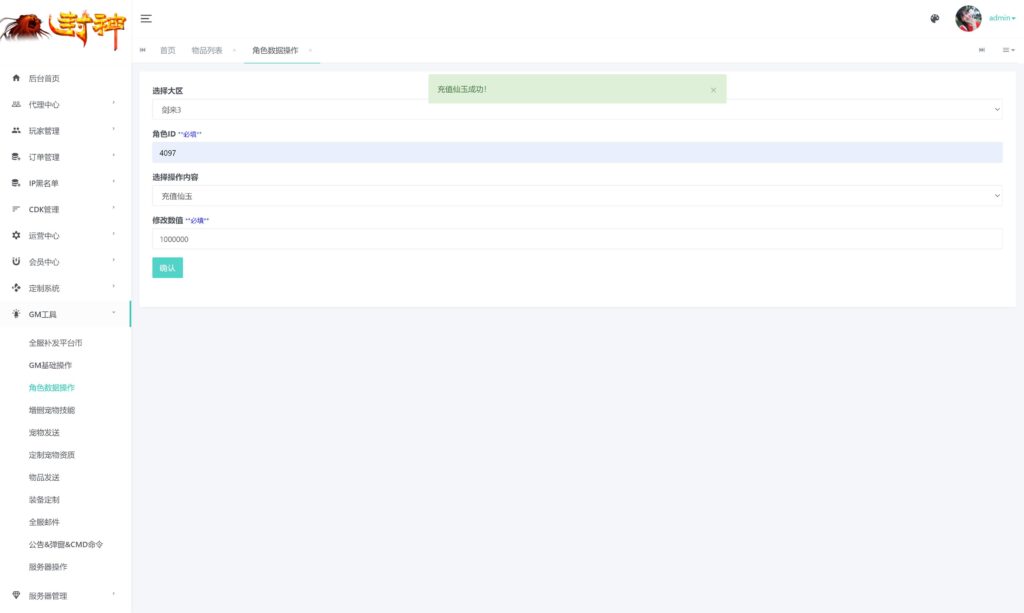Screen dimensions: 1024x613
Task: Close the 充值仙玉成功 notification
Action: [713, 90]
